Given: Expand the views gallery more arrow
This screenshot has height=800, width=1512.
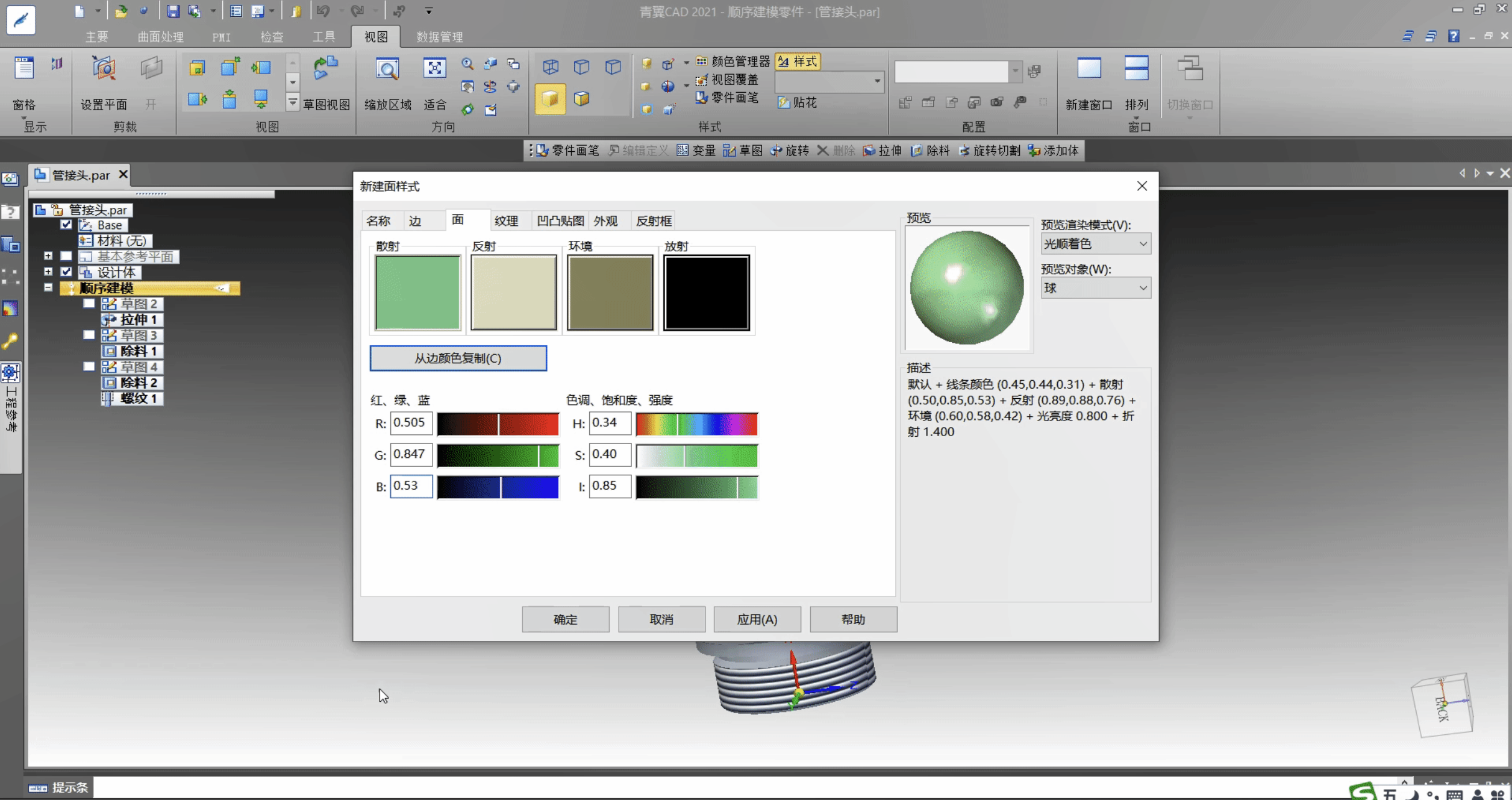Looking at the screenshot, I should point(292,102).
